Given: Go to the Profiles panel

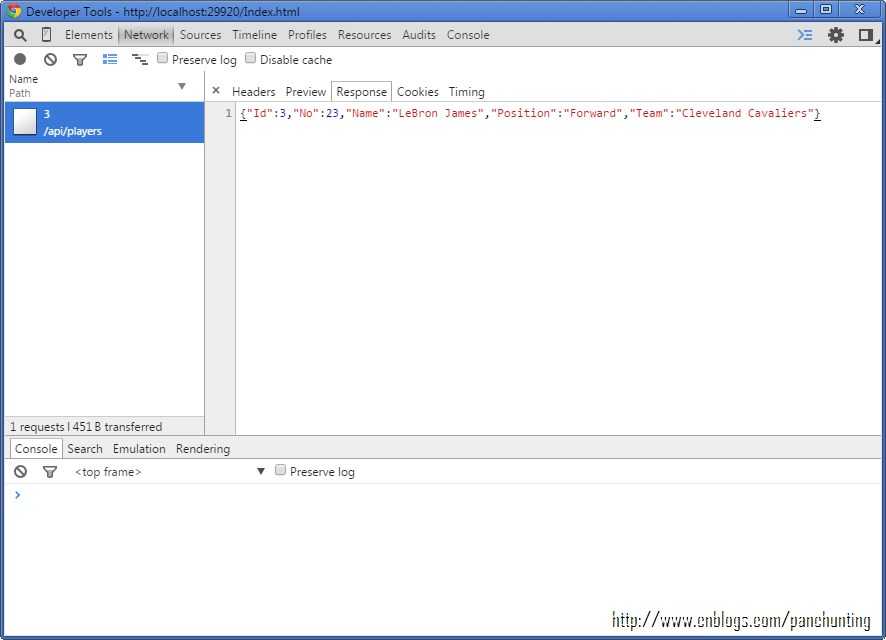Looking at the screenshot, I should point(307,35).
